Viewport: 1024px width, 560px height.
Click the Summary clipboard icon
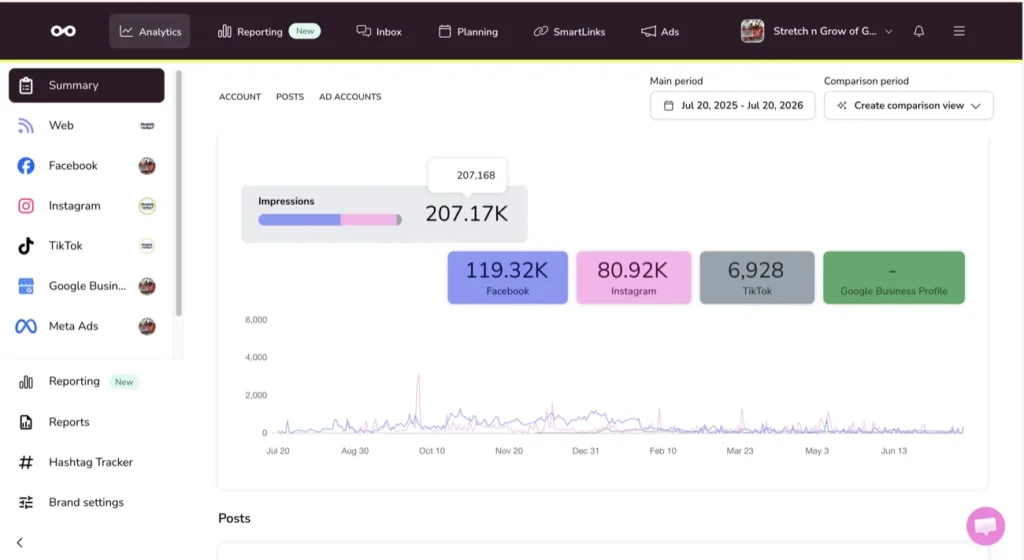pos(26,86)
